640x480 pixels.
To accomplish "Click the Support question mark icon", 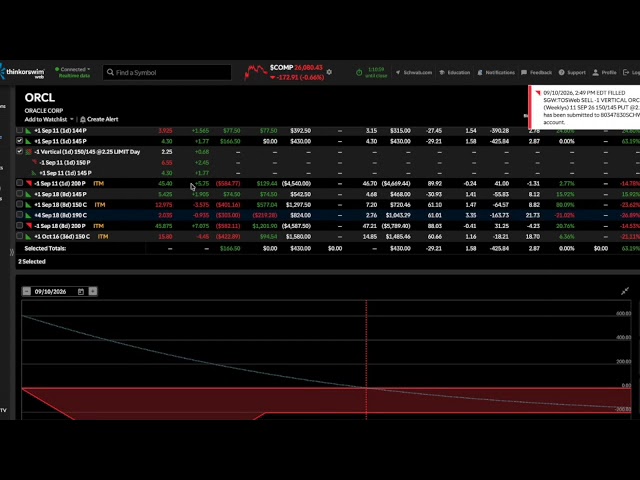I will point(562,72).
